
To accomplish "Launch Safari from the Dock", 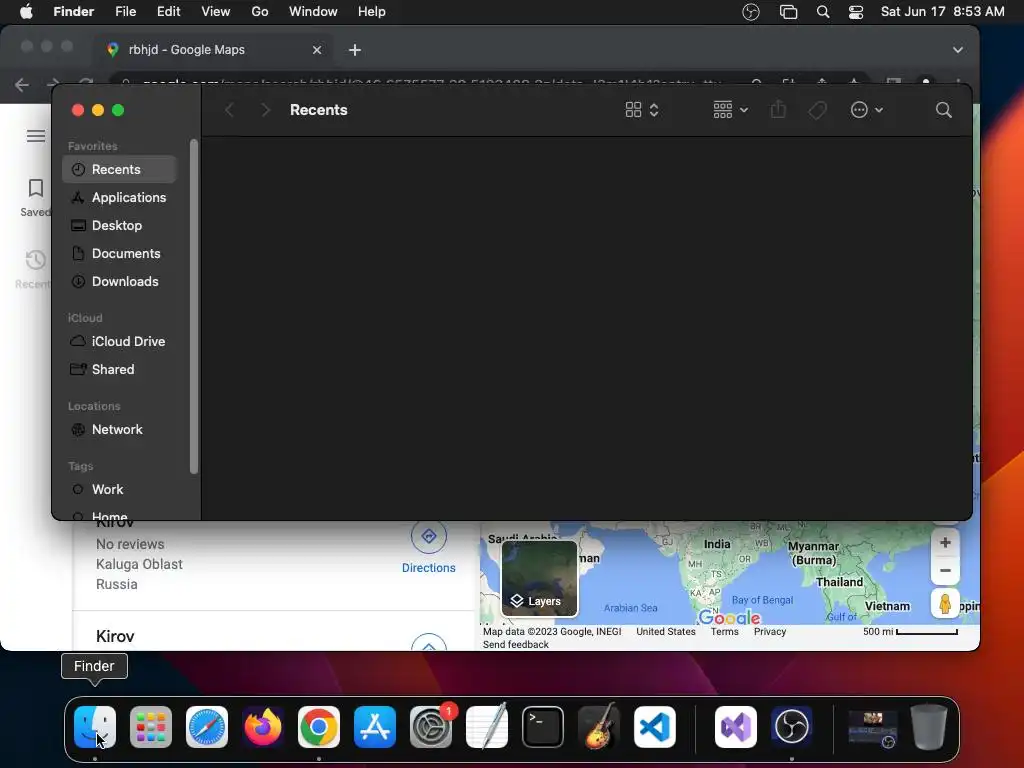I will pyautogui.click(x=207, y=727).
